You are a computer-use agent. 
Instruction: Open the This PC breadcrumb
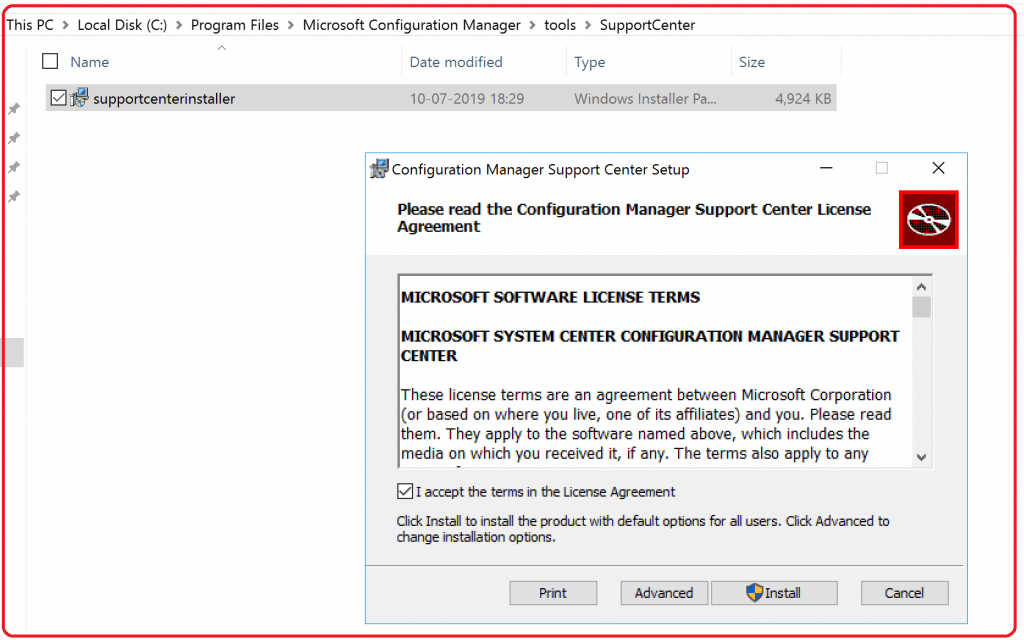pyautogui.click(x=30, y=25)
